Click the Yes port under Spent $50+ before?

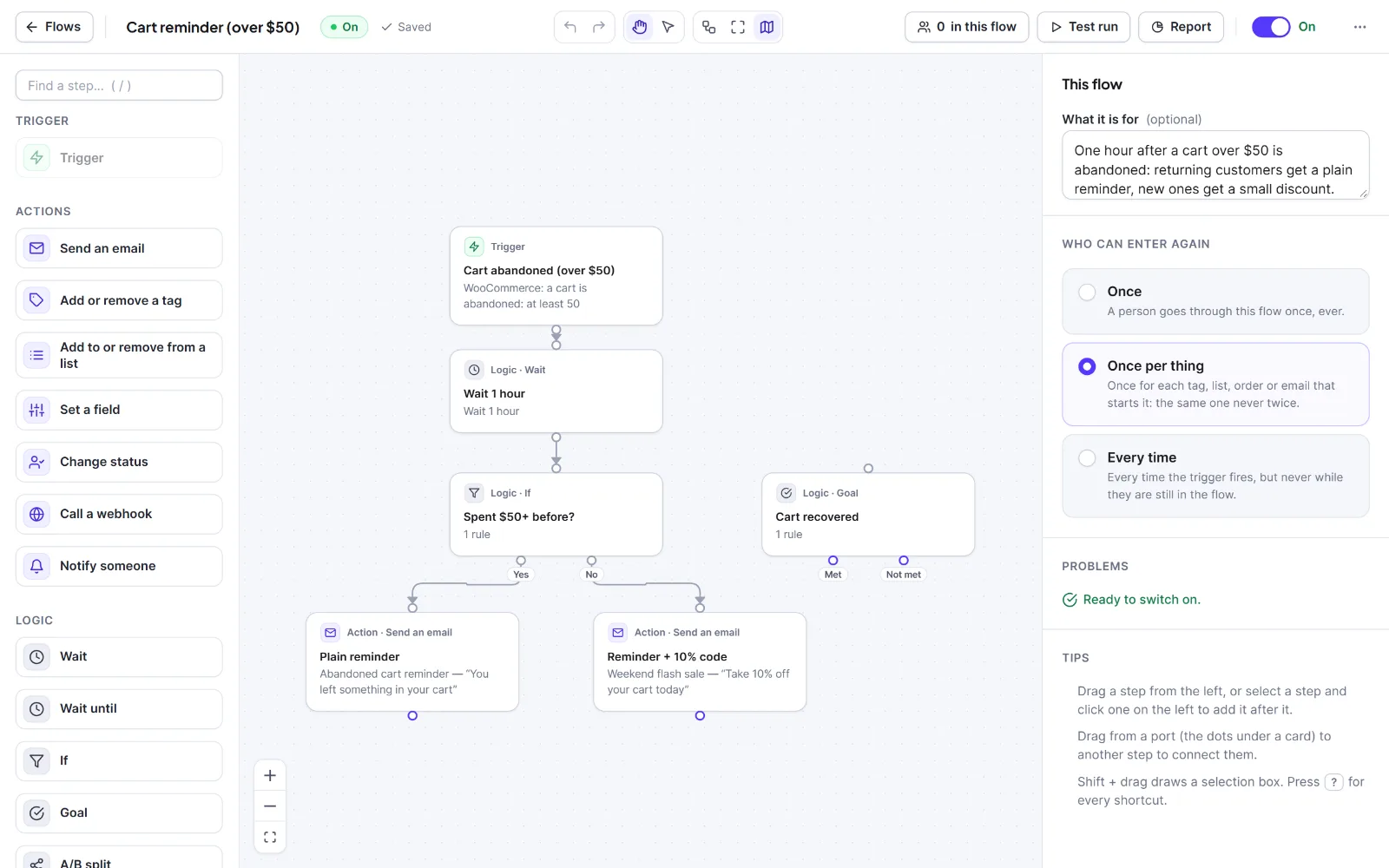click(521, 561)
